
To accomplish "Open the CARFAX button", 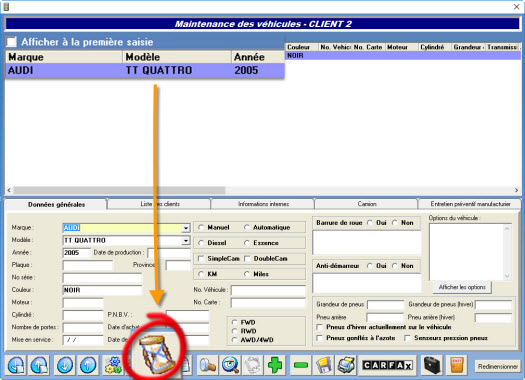I will [387, 365].
